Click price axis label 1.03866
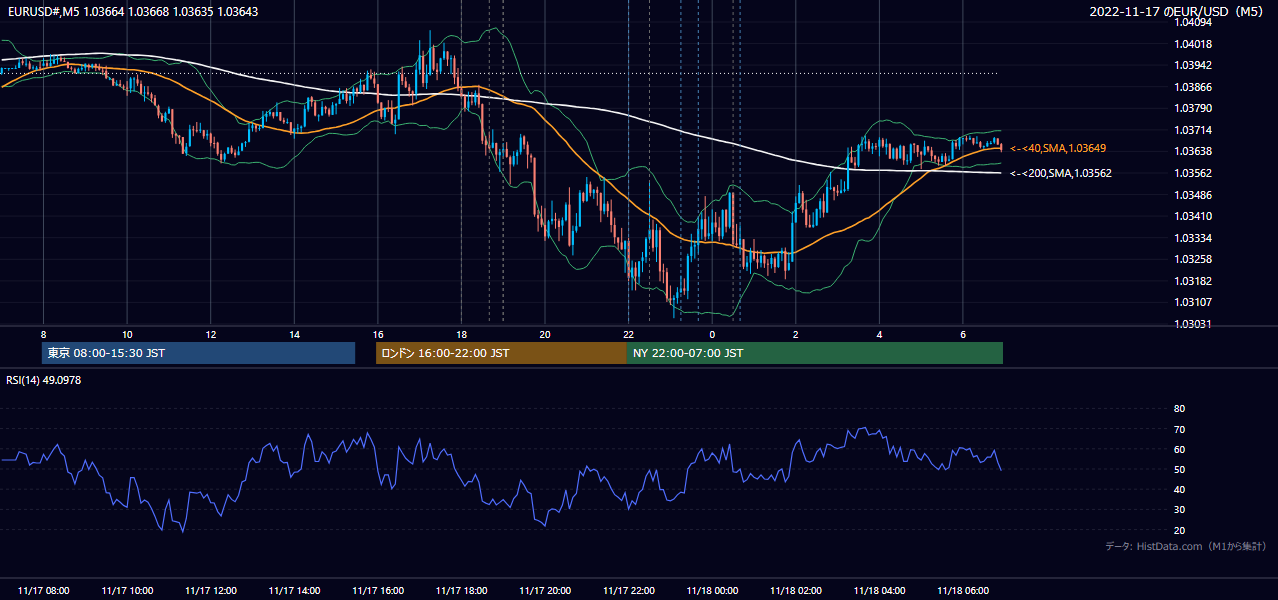 [1192, 87]
